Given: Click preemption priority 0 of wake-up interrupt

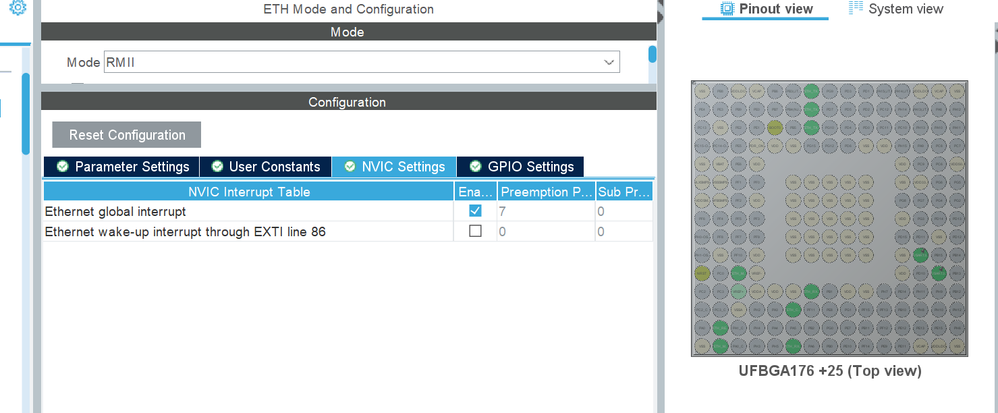Looking at the screenshot, I should click(546, 232).
